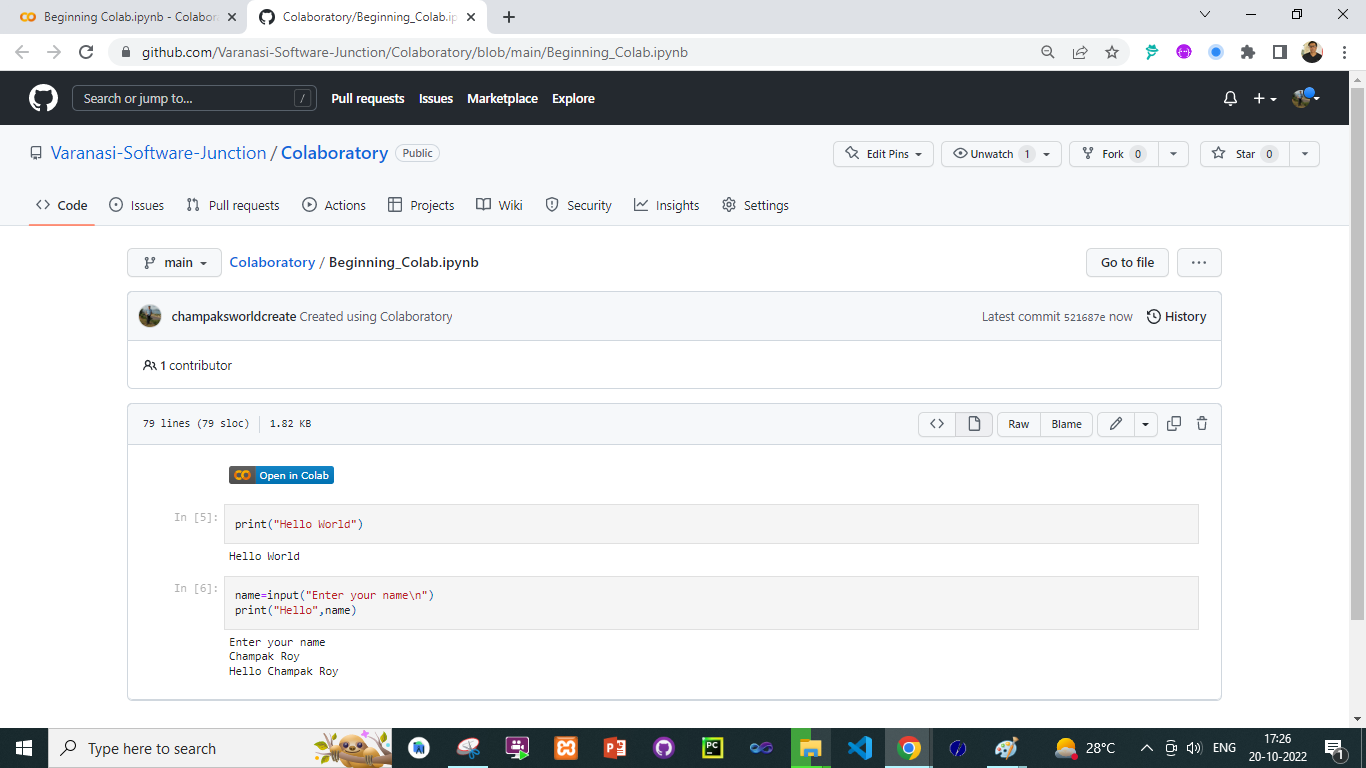Copy raw contents of the file

tap(1174, 424)
